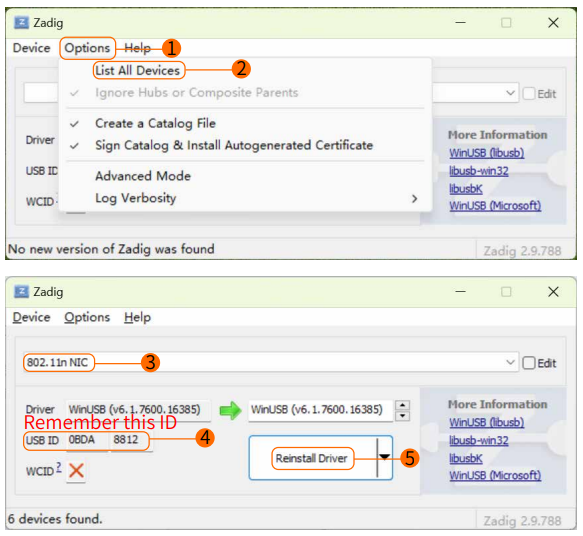
Task: Open Options menu in top Zadig window
Action: coord(87,48)
